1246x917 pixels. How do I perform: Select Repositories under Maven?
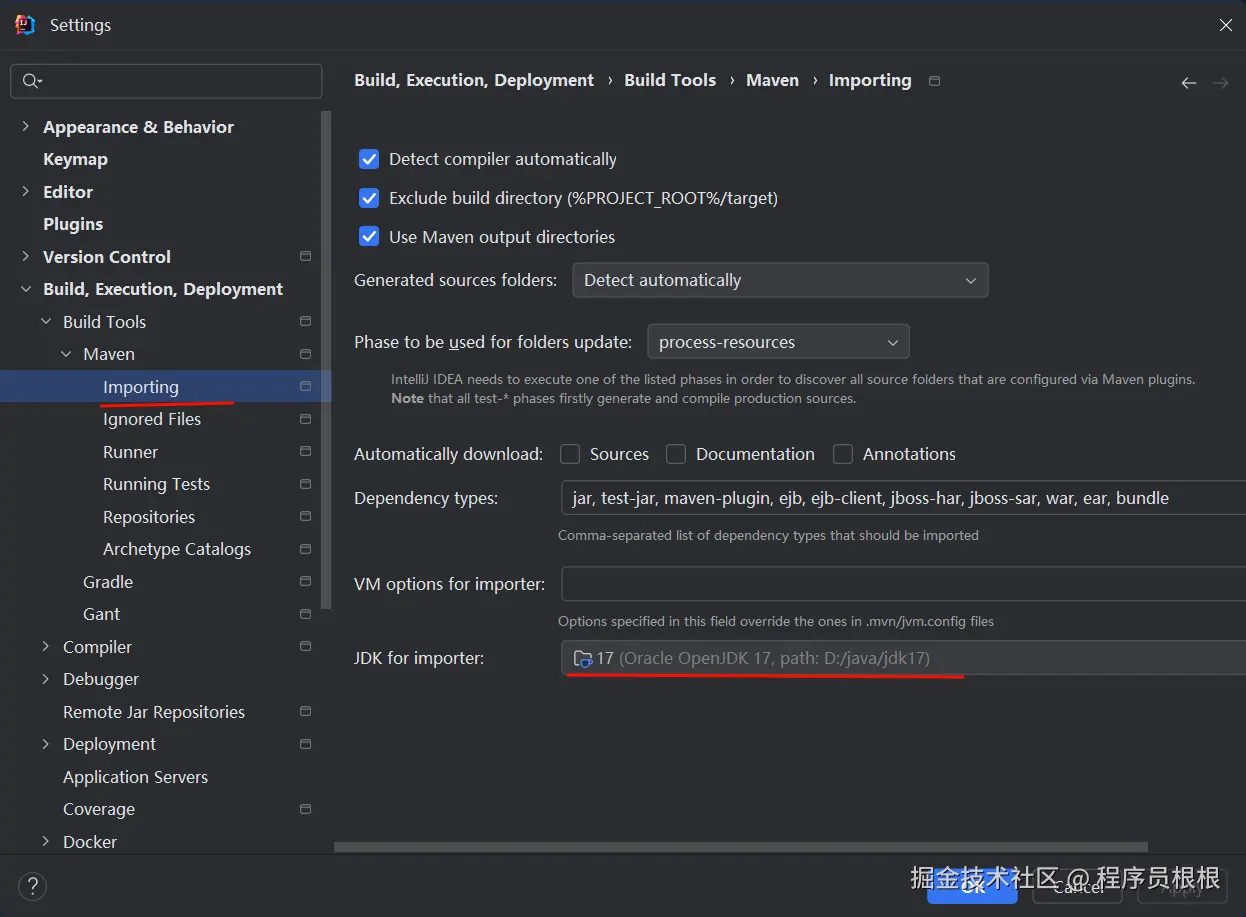coord(149,517)
